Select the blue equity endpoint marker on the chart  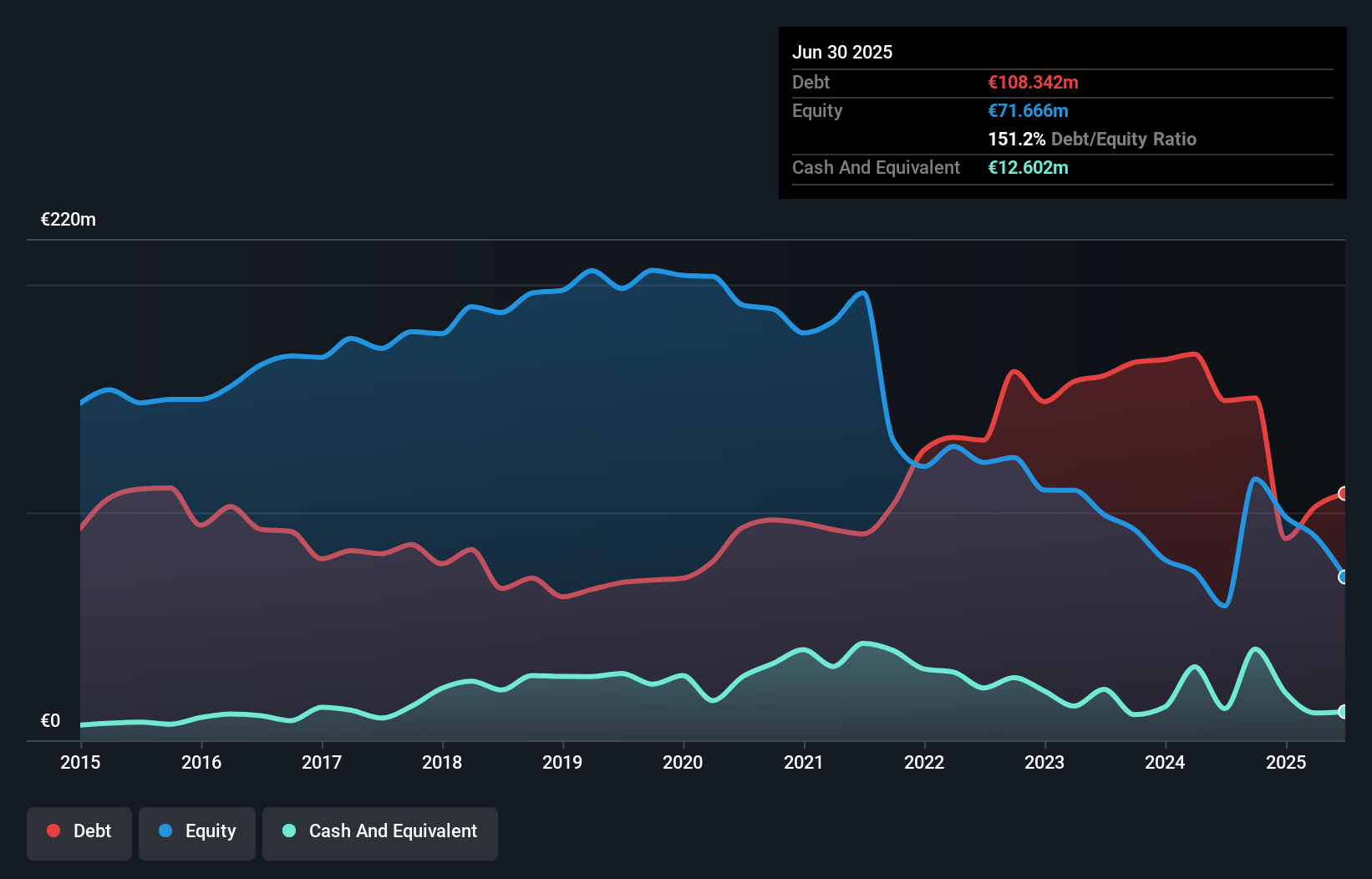point(1344,577)
